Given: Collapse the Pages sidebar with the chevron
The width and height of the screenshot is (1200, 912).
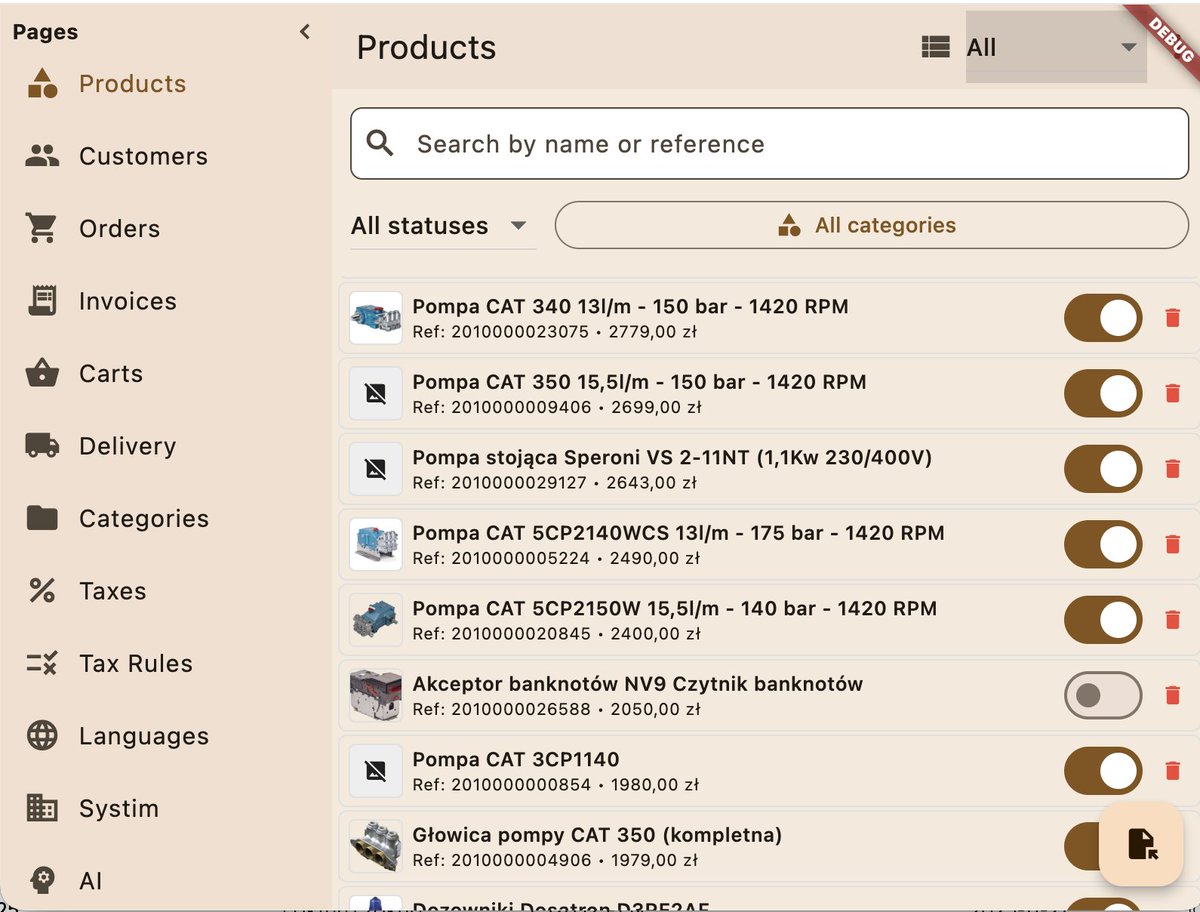Looking at the screenshot, I should [305, 32].
